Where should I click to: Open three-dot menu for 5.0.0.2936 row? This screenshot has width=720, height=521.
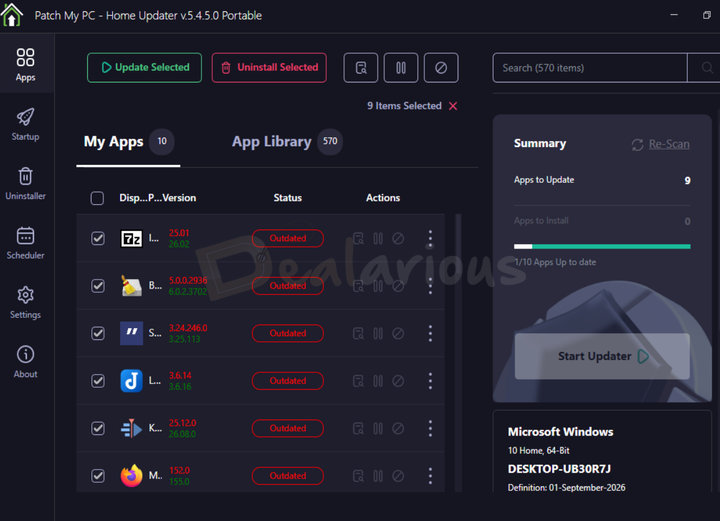point(430,286)
